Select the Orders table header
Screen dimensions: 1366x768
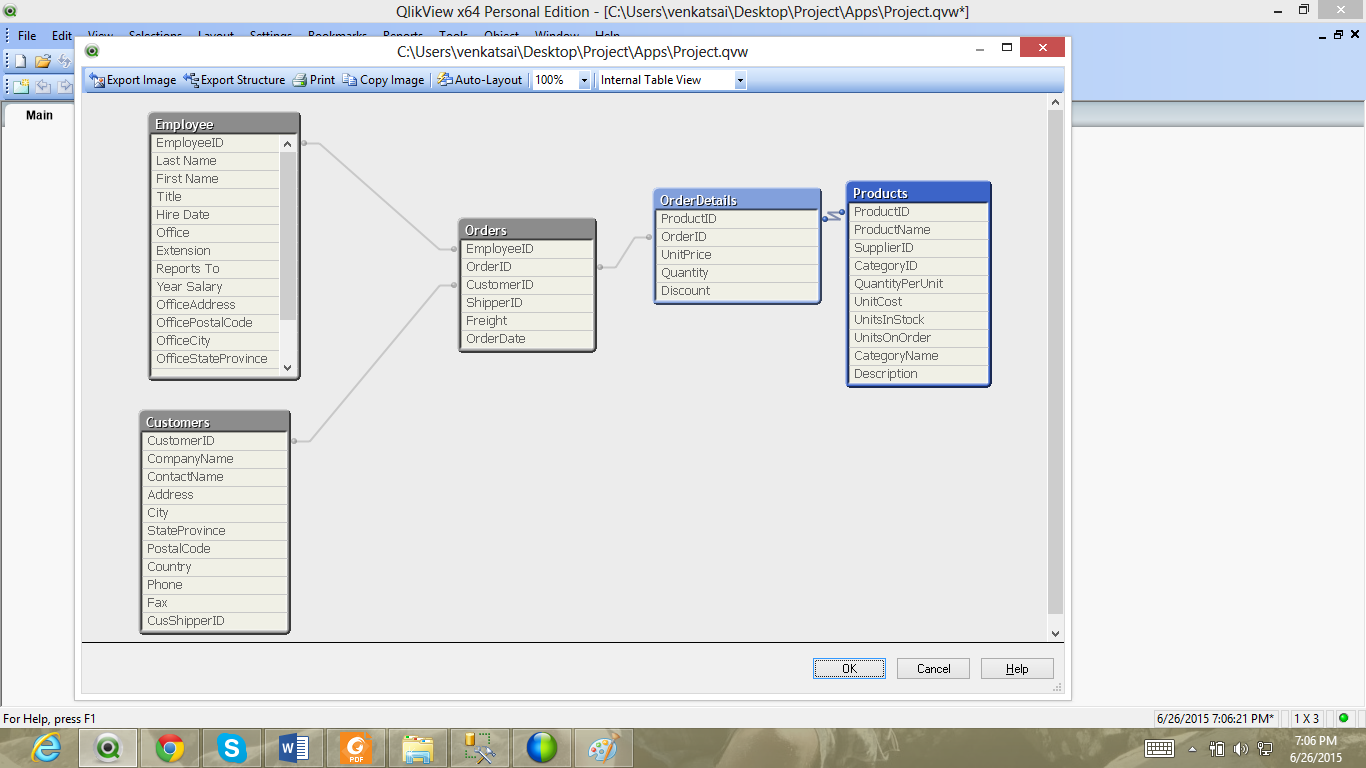point(527,230)
